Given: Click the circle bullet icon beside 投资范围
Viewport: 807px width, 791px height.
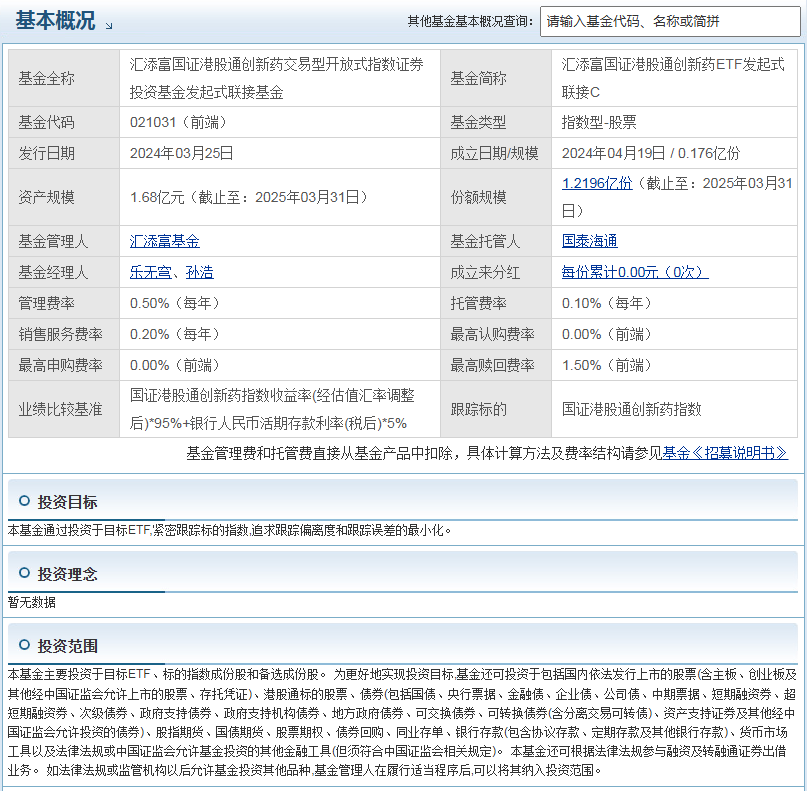Looking at the screenshot, I should (x=24, y=645).
